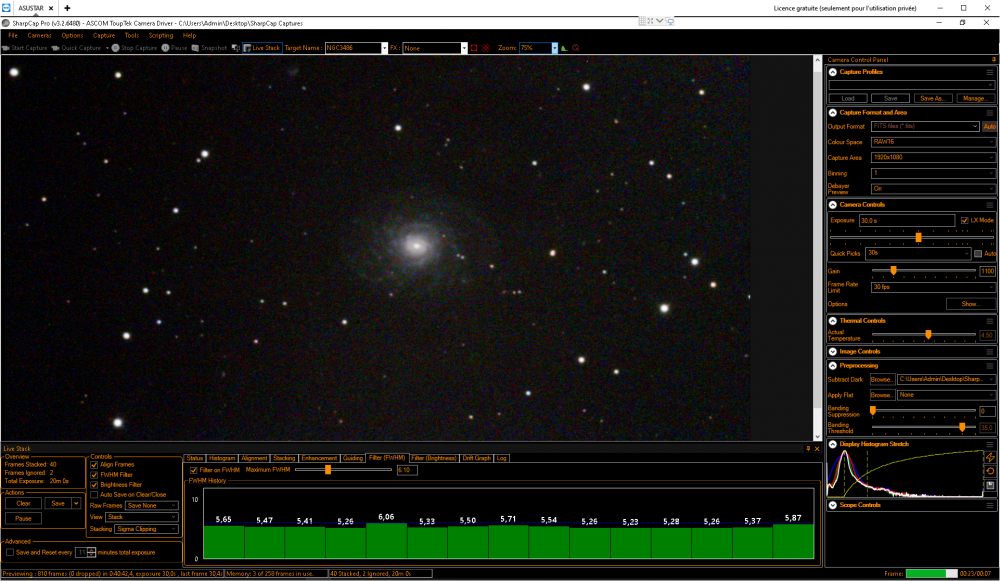
Task: Collapse the Camera Controls section
Action: [833, 205]
